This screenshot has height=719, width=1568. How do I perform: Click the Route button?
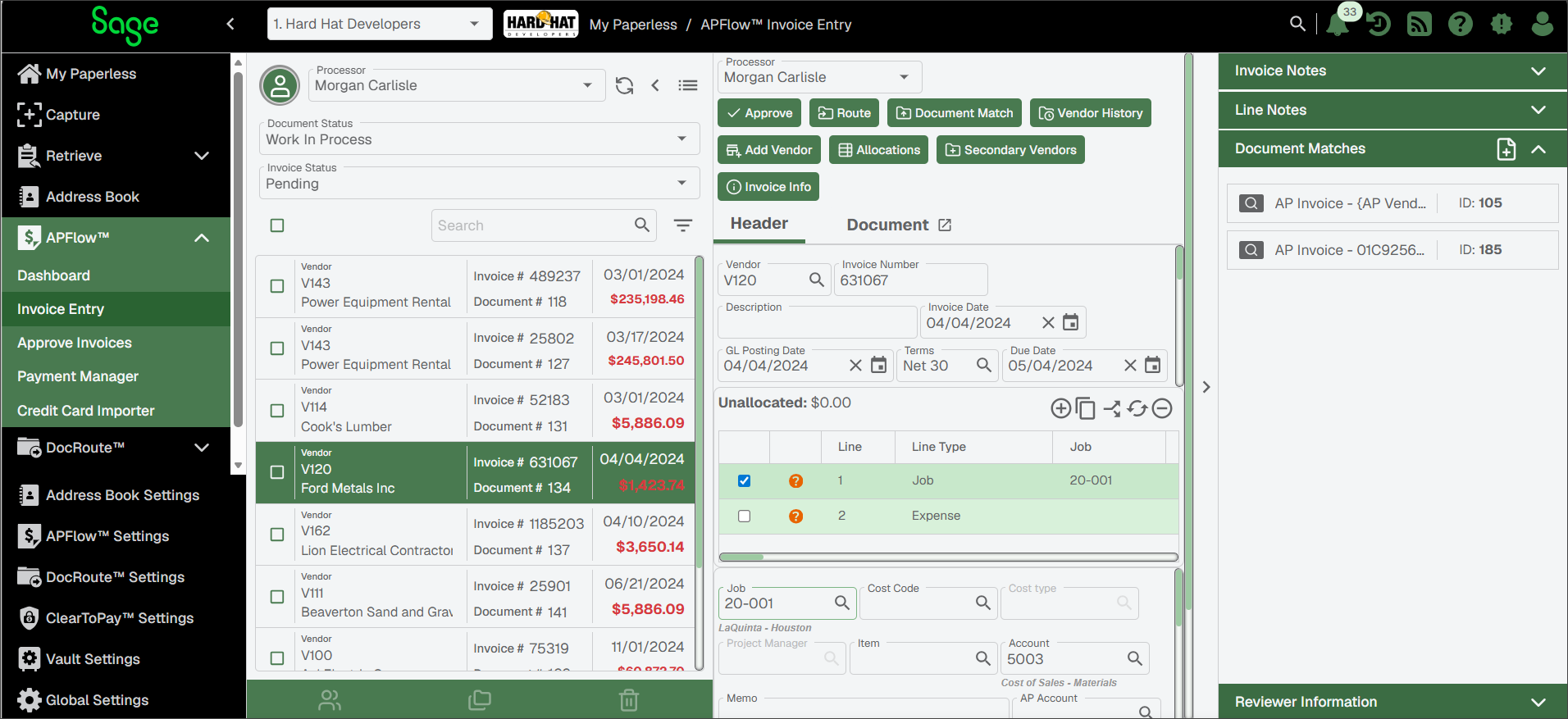(x=844, y=113)
